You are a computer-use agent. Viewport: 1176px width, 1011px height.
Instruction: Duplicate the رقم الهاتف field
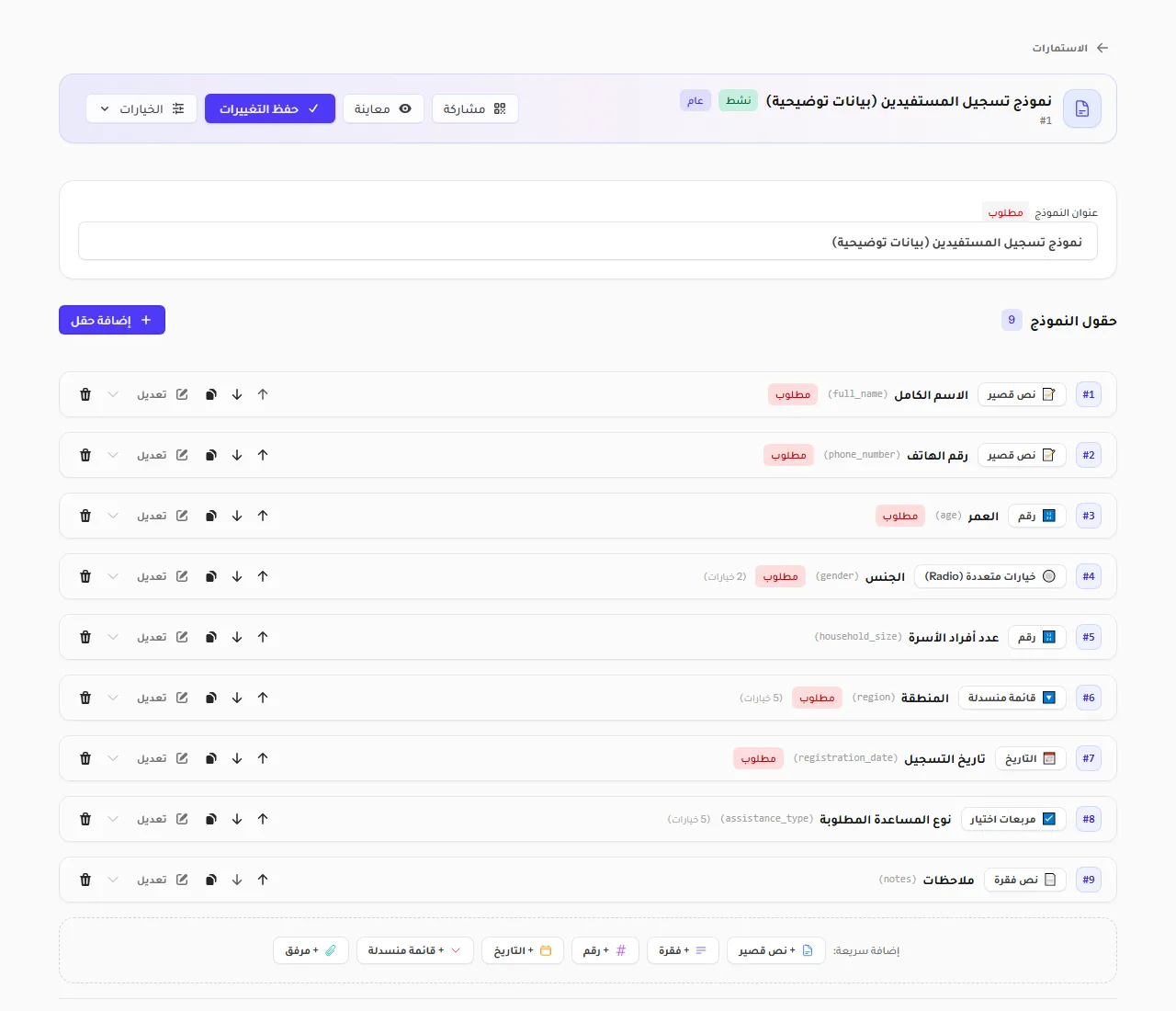(x=211, y=455)
